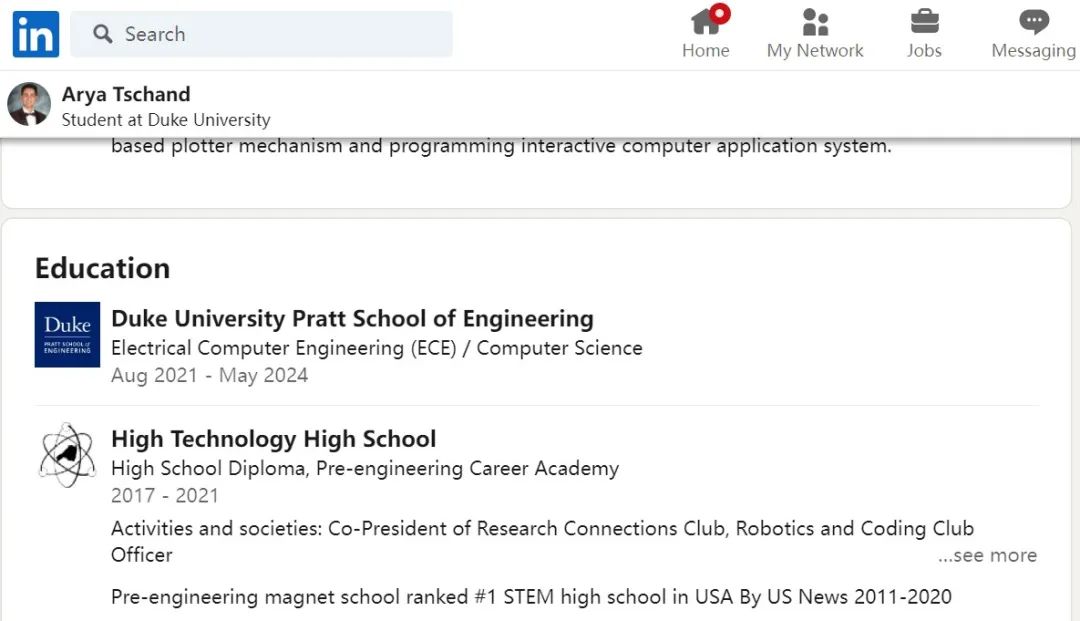Select the Messaging nav label
This screenshot has height=621, width=1080.
click(x=1033, y=50)
